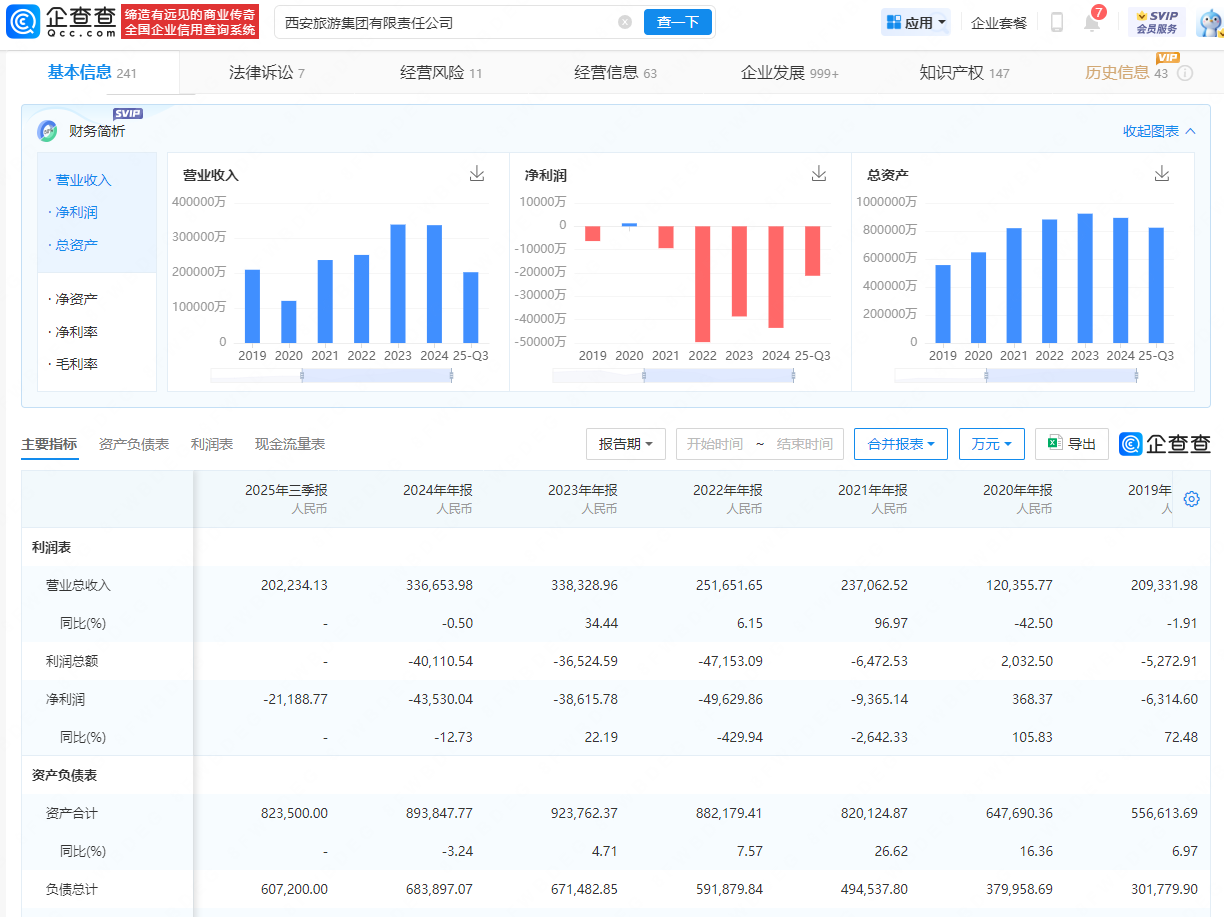Download the 营业收入 chart image
1224x917 pixels.
click(x=477, y=174)
